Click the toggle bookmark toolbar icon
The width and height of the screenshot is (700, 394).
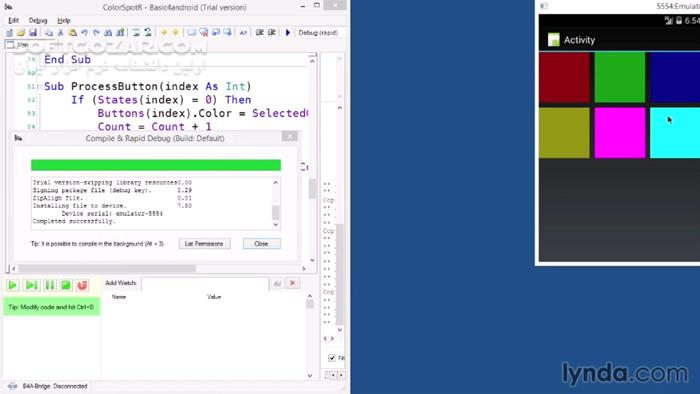point(192,33)
